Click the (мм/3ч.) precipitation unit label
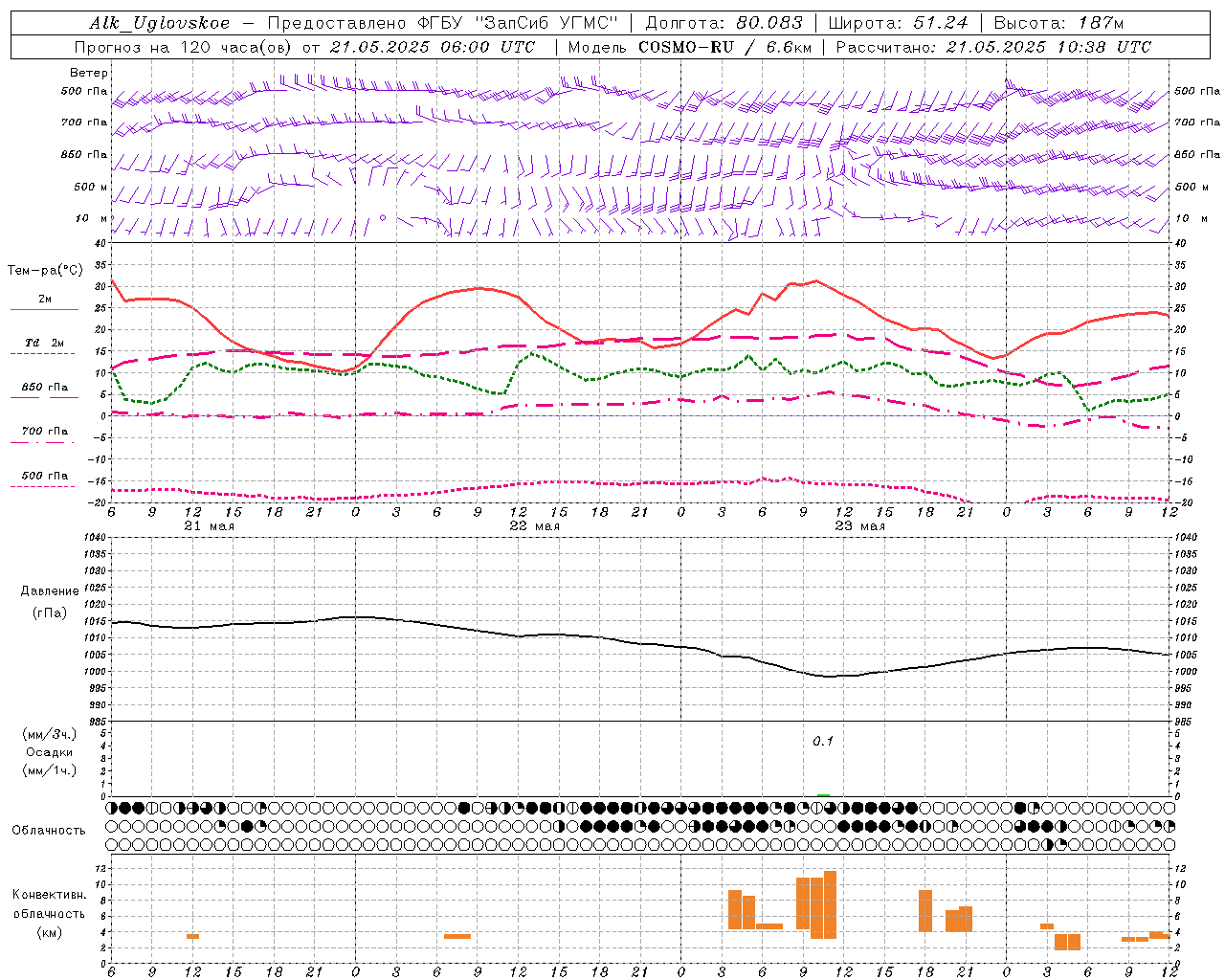 49,734
